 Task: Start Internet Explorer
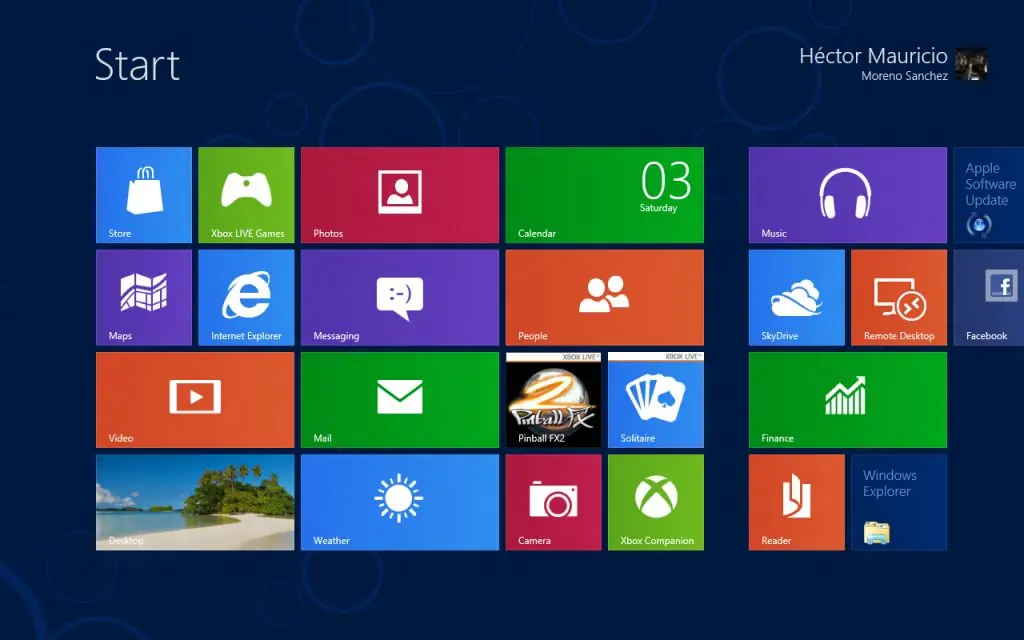(246, 296)
